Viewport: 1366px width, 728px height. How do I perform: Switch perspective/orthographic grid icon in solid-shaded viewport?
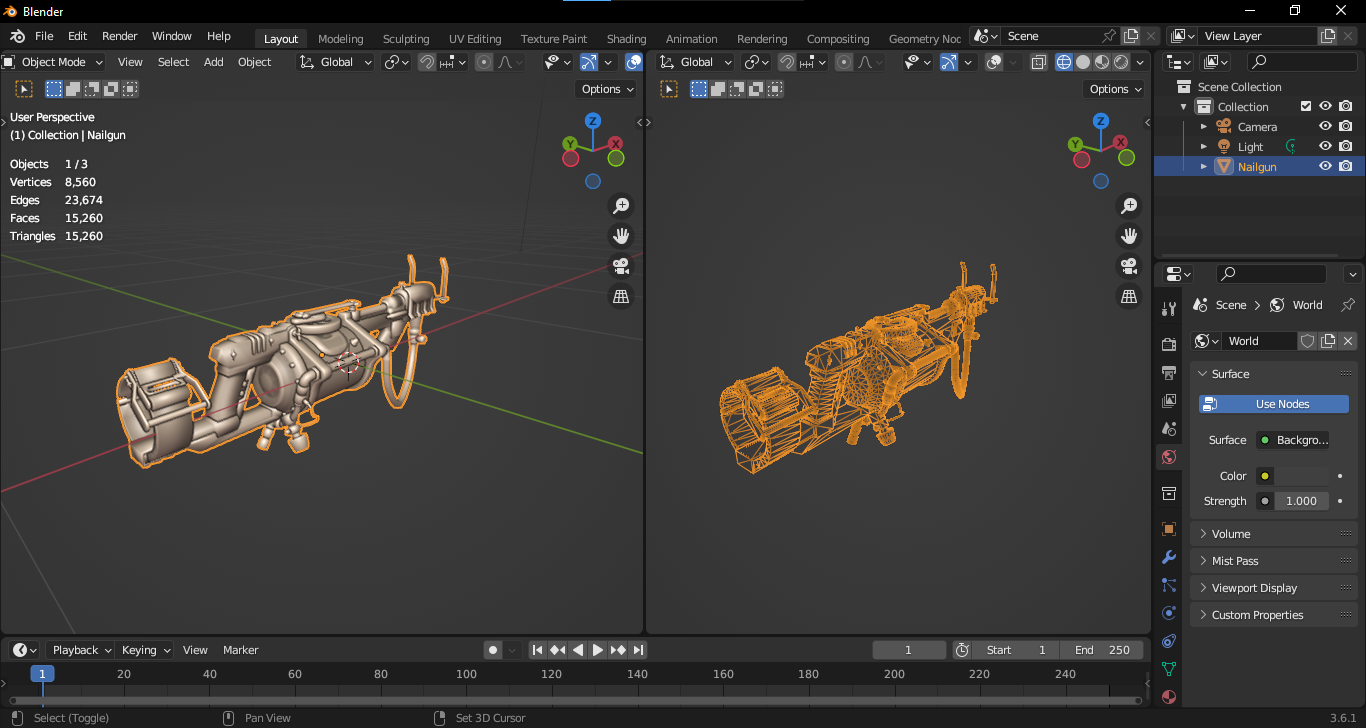pos(621,297)
